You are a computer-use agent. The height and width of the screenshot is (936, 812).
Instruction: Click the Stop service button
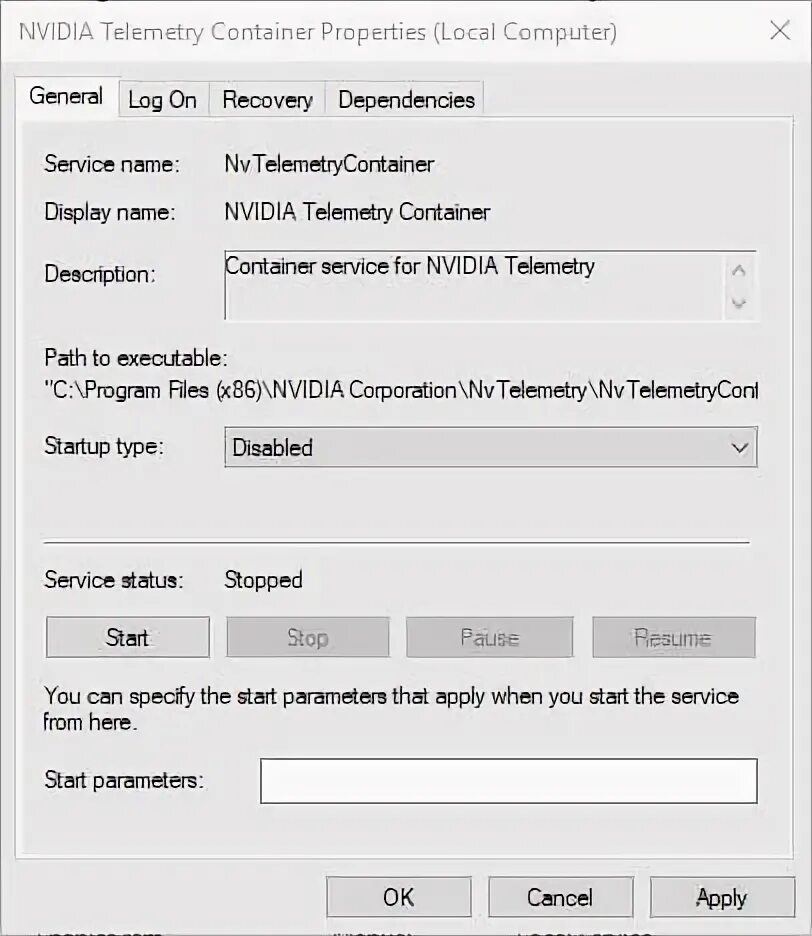click(307, 638)
